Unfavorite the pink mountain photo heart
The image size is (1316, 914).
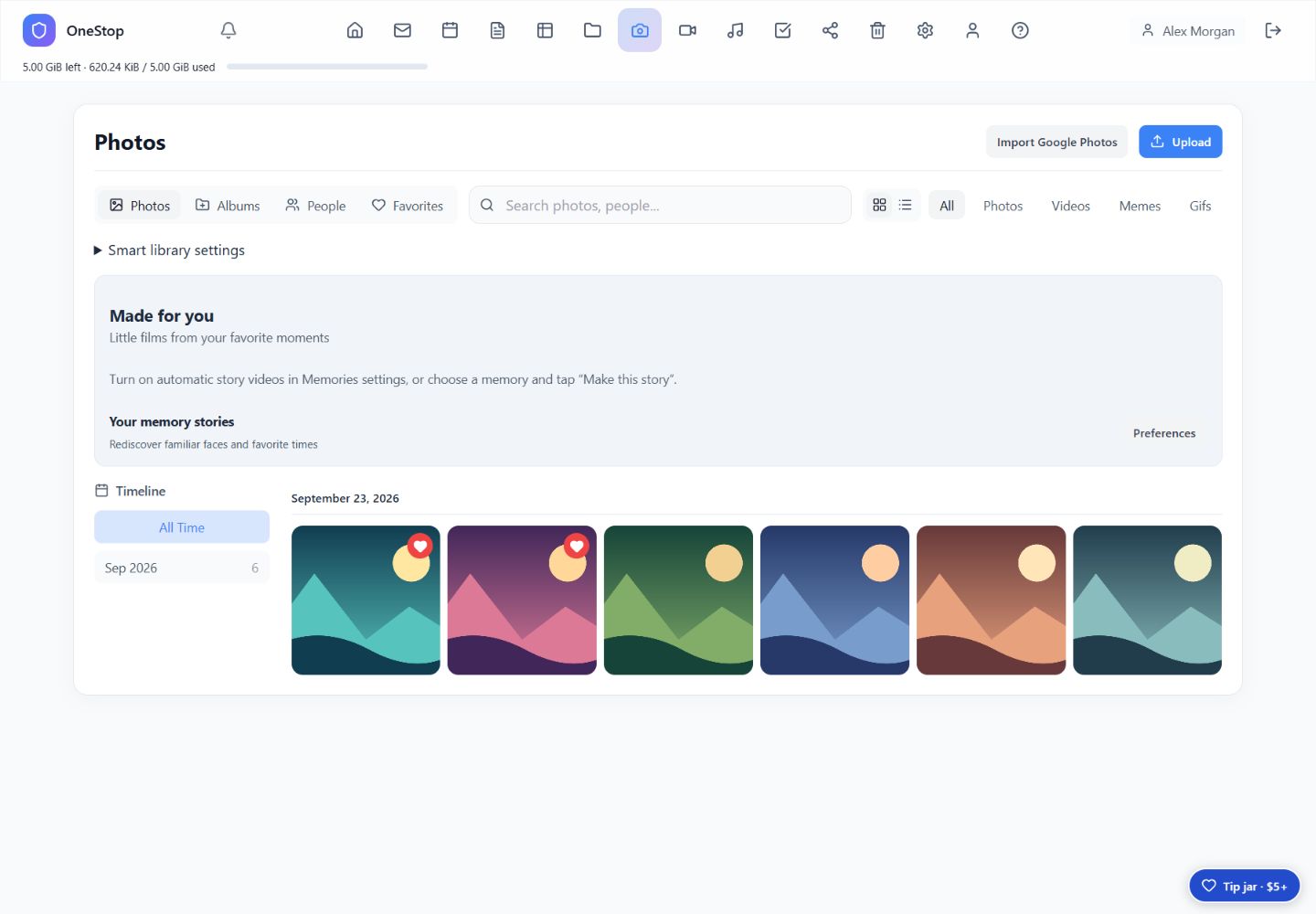pyautogui.click(x=577, y=546)
